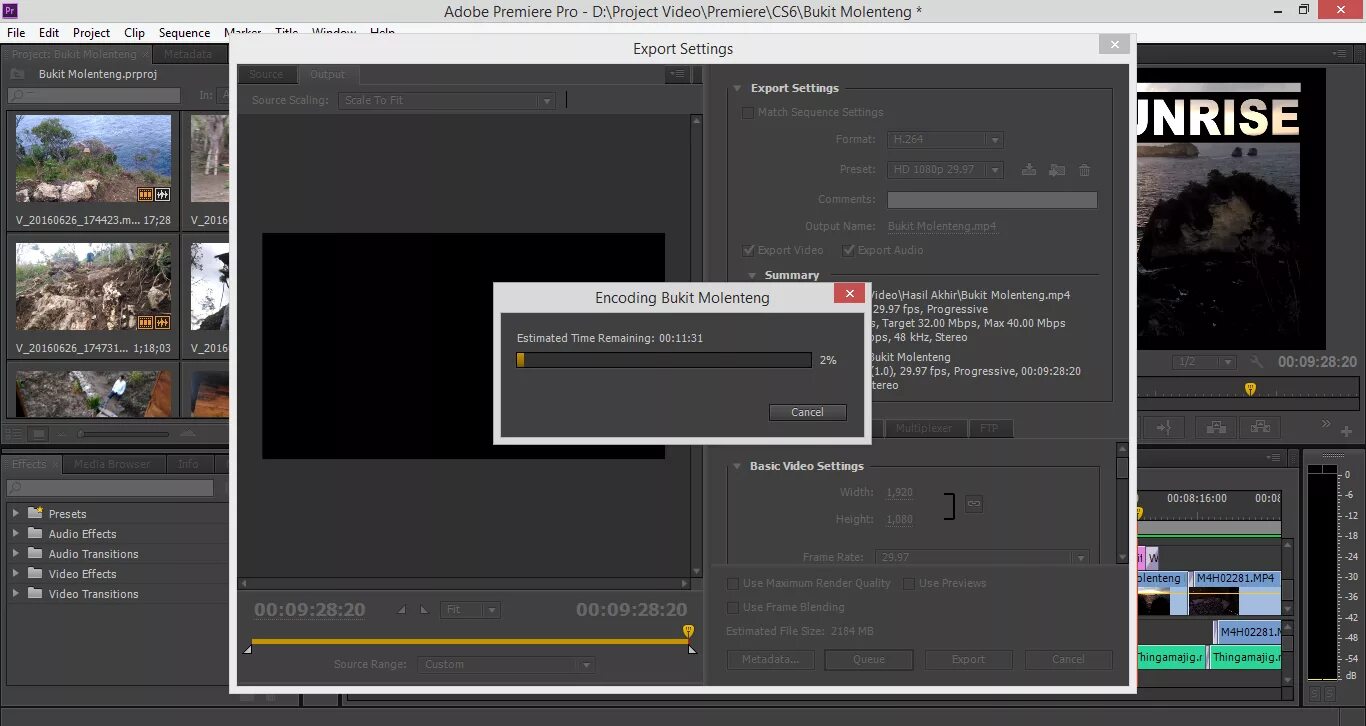The width and height of the screenshot is (1366, 726).
Task: Cancel the encoding in progress dialog
Action: [x=808, y=412]
